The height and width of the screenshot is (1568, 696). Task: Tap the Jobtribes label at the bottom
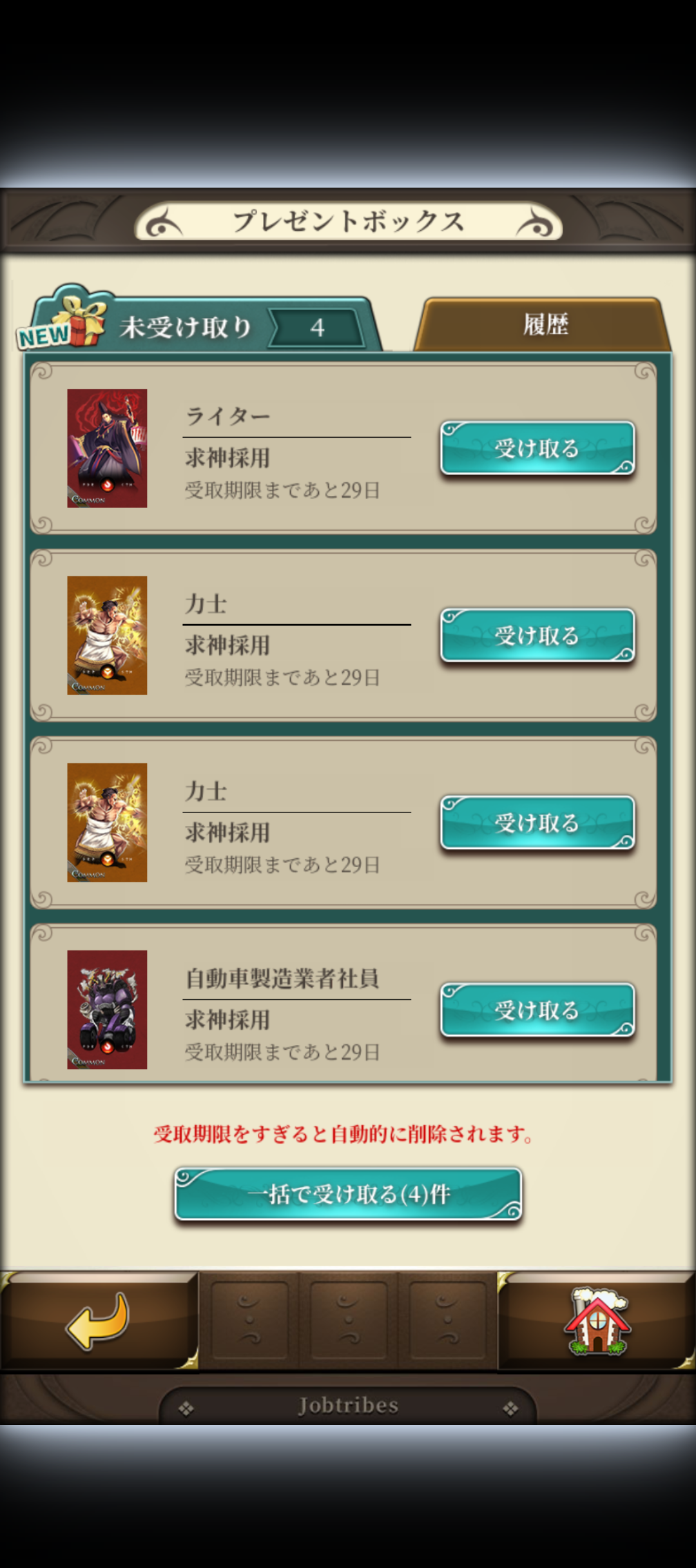point(348,1406)
